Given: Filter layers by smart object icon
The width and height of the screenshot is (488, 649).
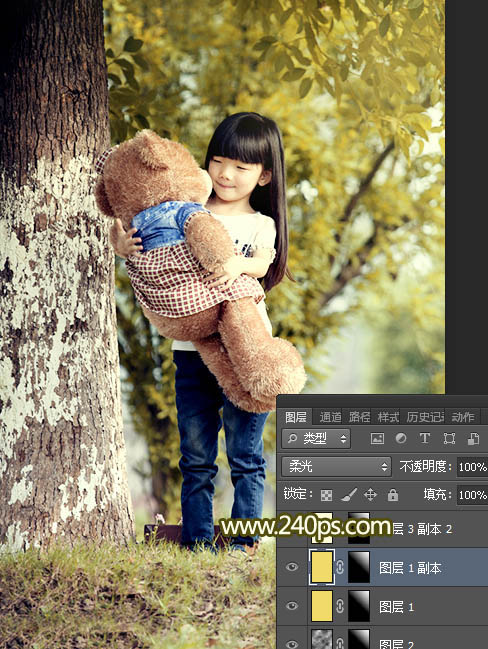Looking at the screenshot, I should point(473,439).
